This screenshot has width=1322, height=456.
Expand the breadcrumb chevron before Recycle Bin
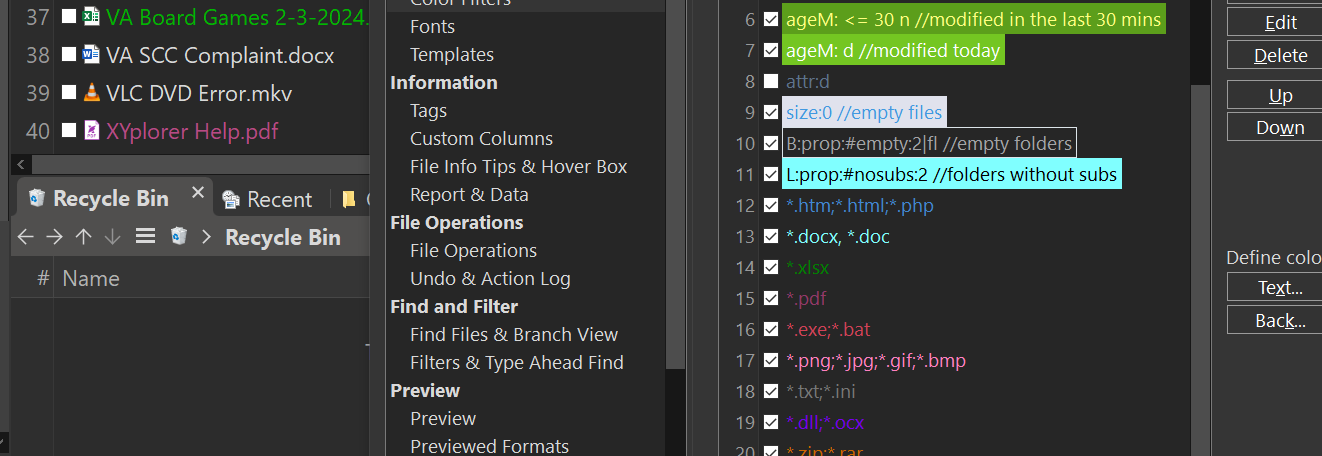[206, 237]
